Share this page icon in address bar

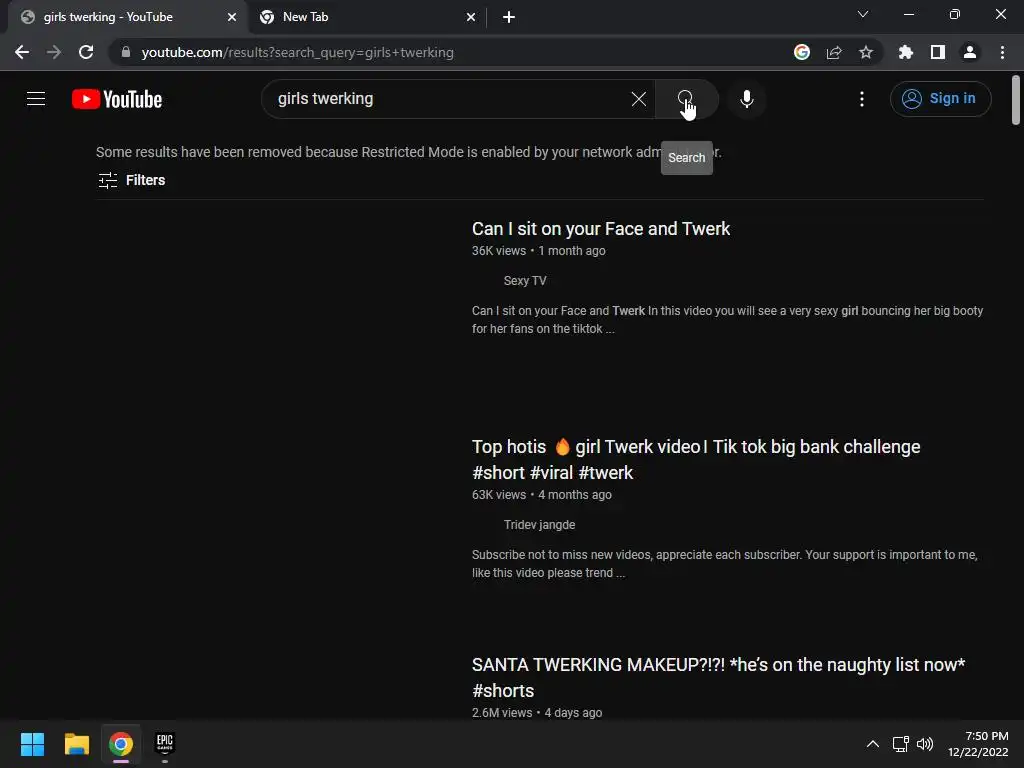coord(834,52)
